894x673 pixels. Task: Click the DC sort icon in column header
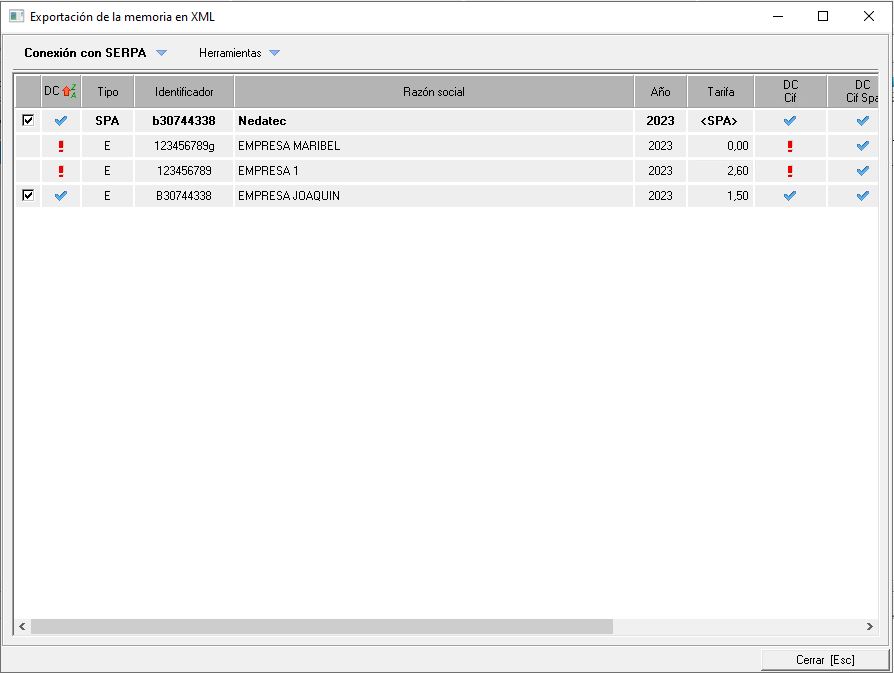tap(69, 92)
